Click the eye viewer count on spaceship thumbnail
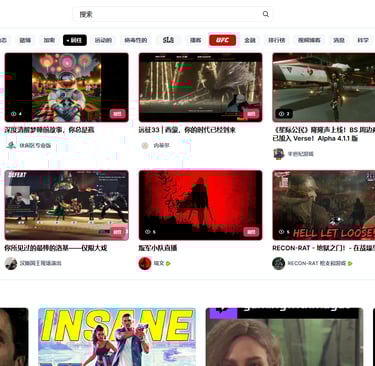This screenshot has width=375, height=366. [284, 114]
